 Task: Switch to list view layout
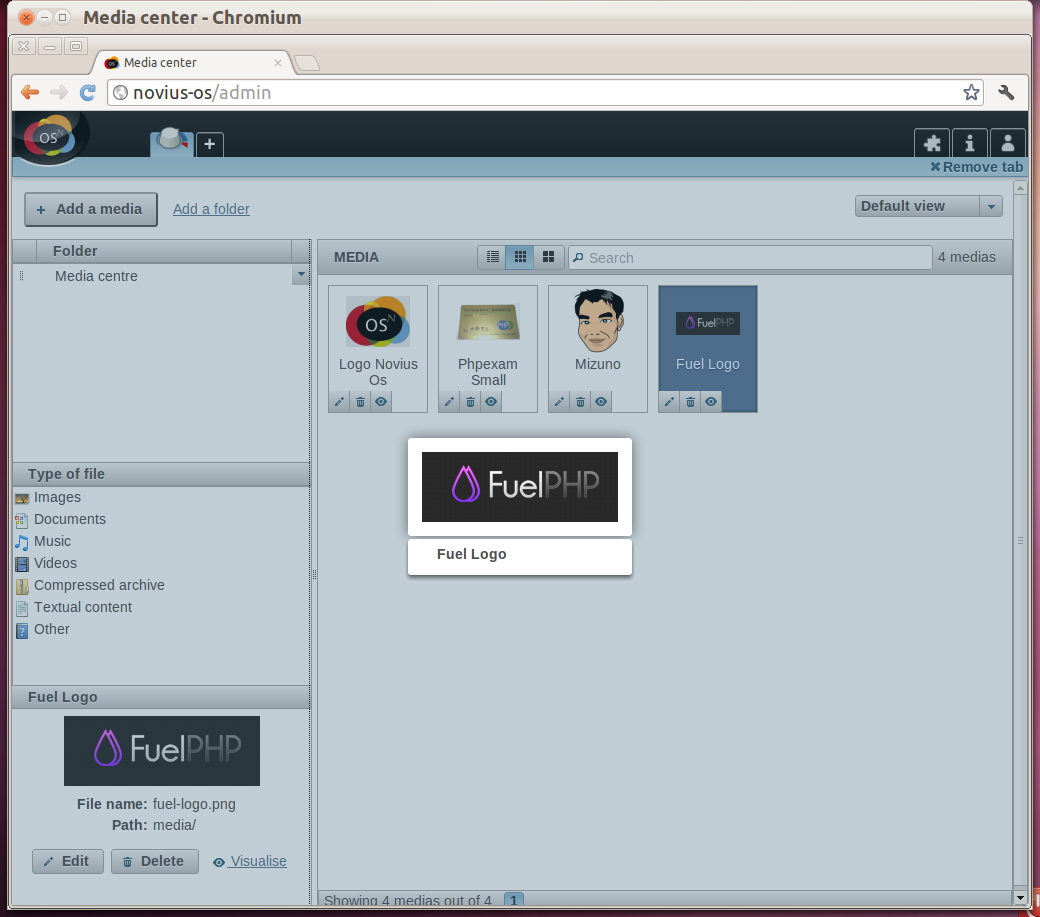click(x=492, y=257)
